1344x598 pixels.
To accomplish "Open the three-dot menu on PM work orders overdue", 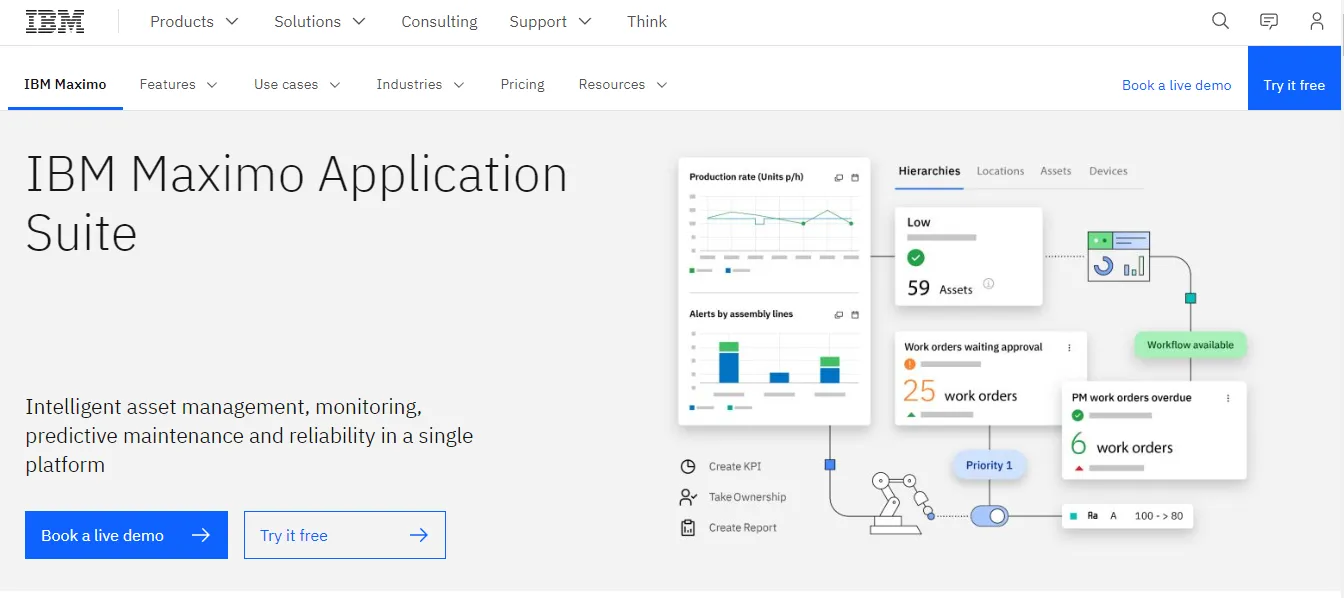I will [1228, 398].
